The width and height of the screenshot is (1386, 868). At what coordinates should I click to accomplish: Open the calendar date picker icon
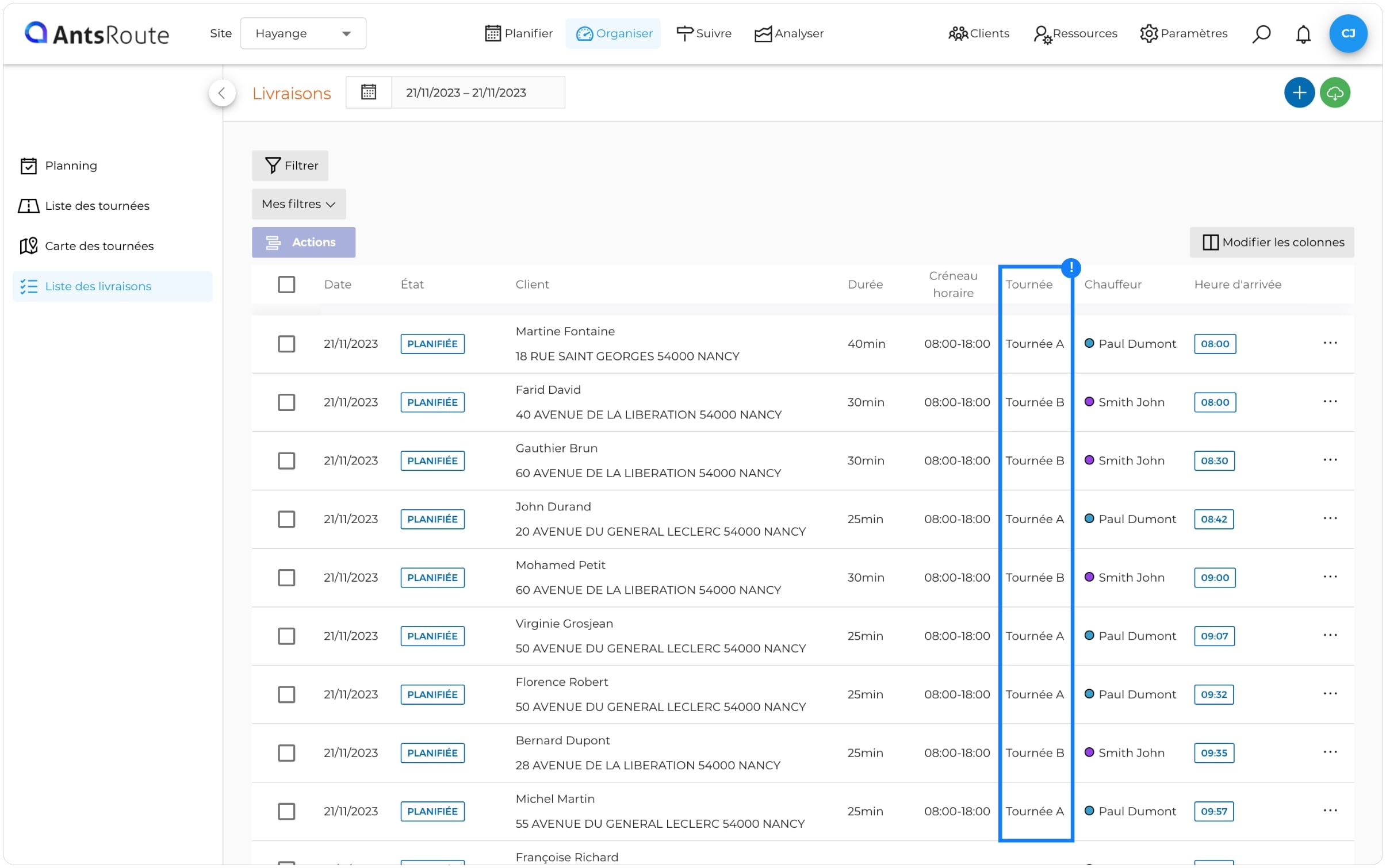(369, 93)
